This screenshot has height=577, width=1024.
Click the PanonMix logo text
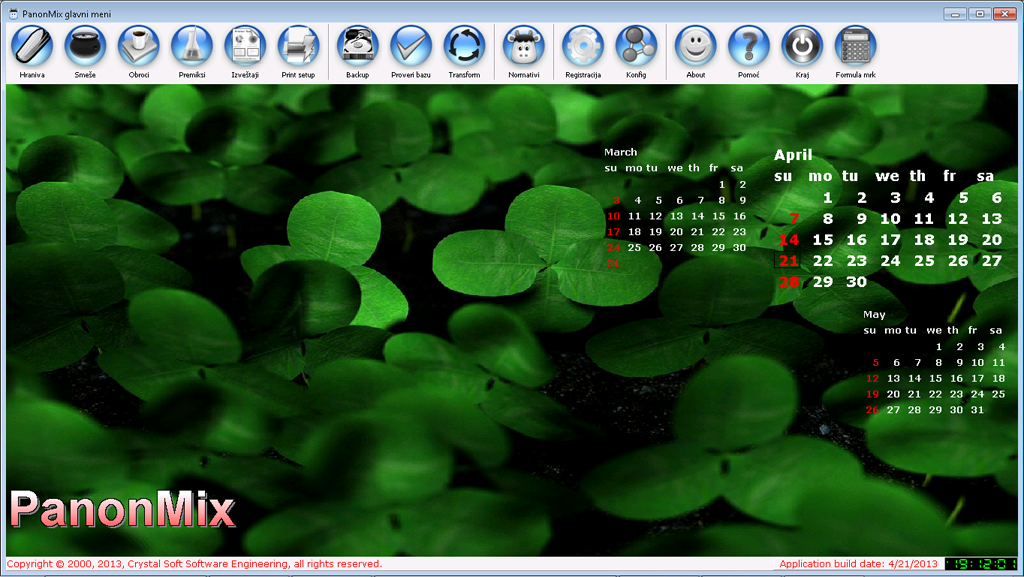122,510
